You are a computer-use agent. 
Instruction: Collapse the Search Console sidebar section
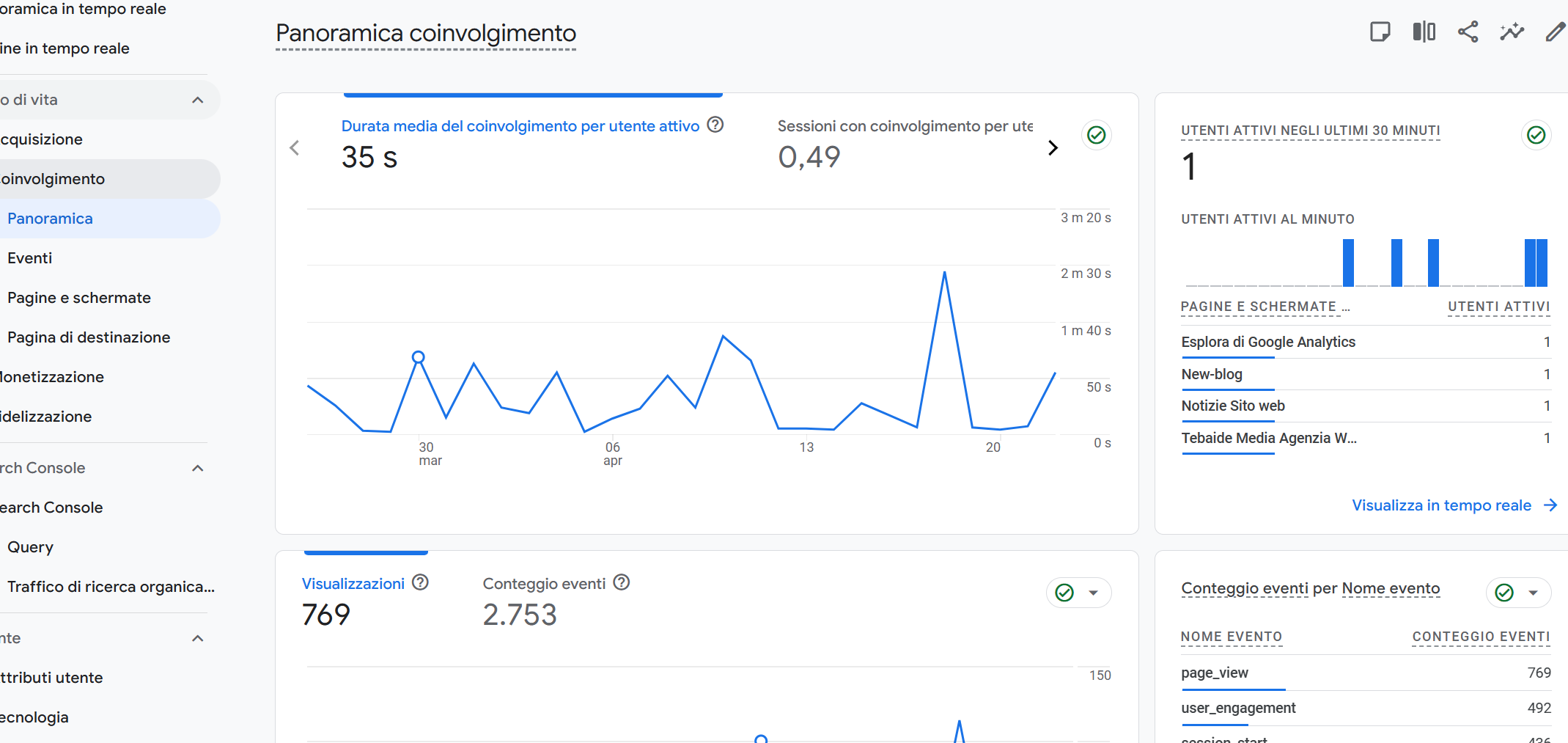(197, 468)
